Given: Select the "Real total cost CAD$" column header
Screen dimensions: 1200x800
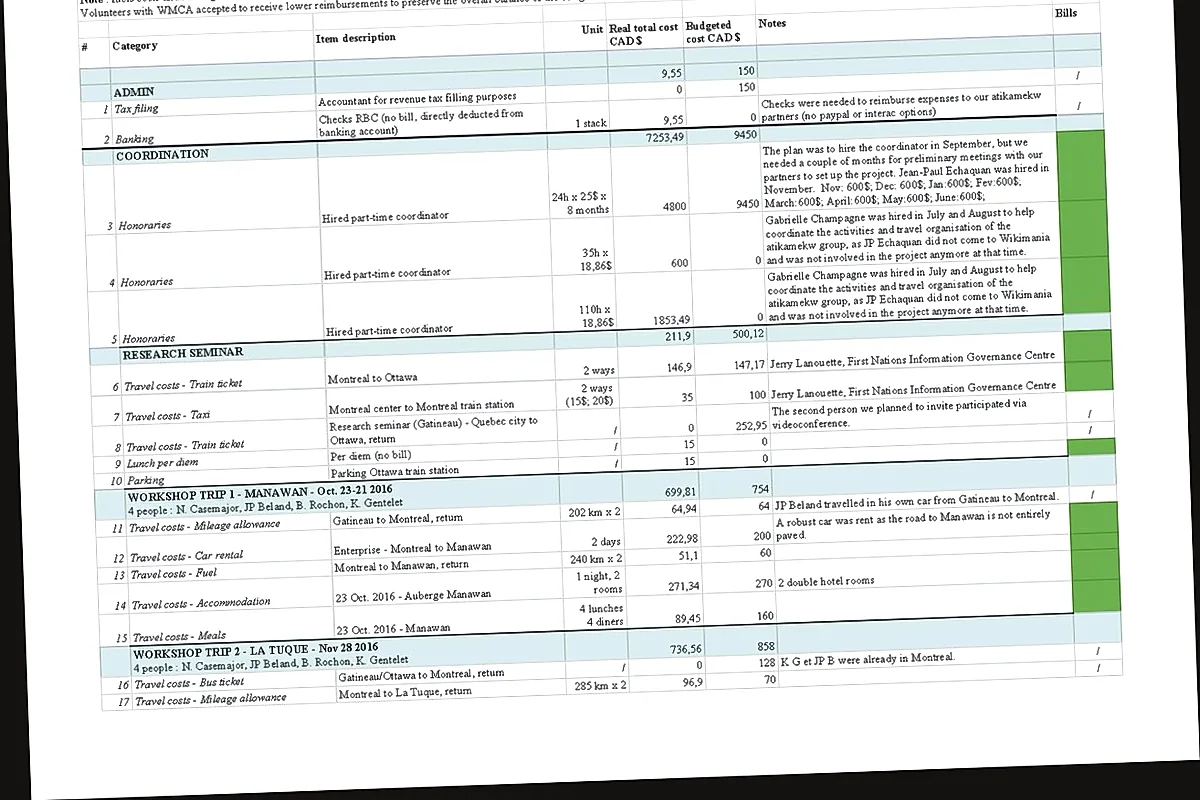Looking at the screenshot, I should click(x=643, y=34).
